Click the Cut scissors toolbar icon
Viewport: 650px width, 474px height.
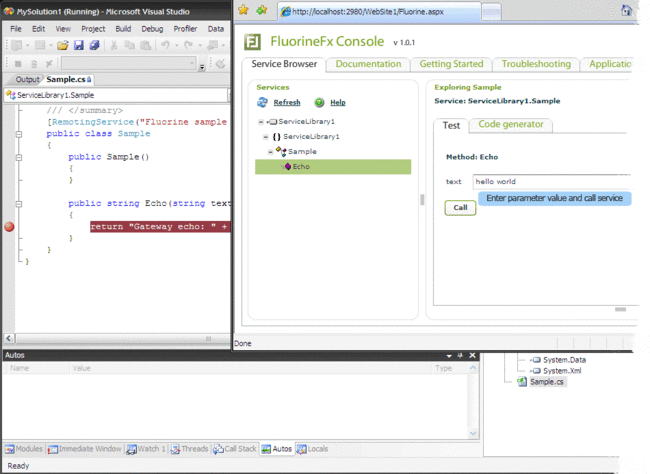114,45
